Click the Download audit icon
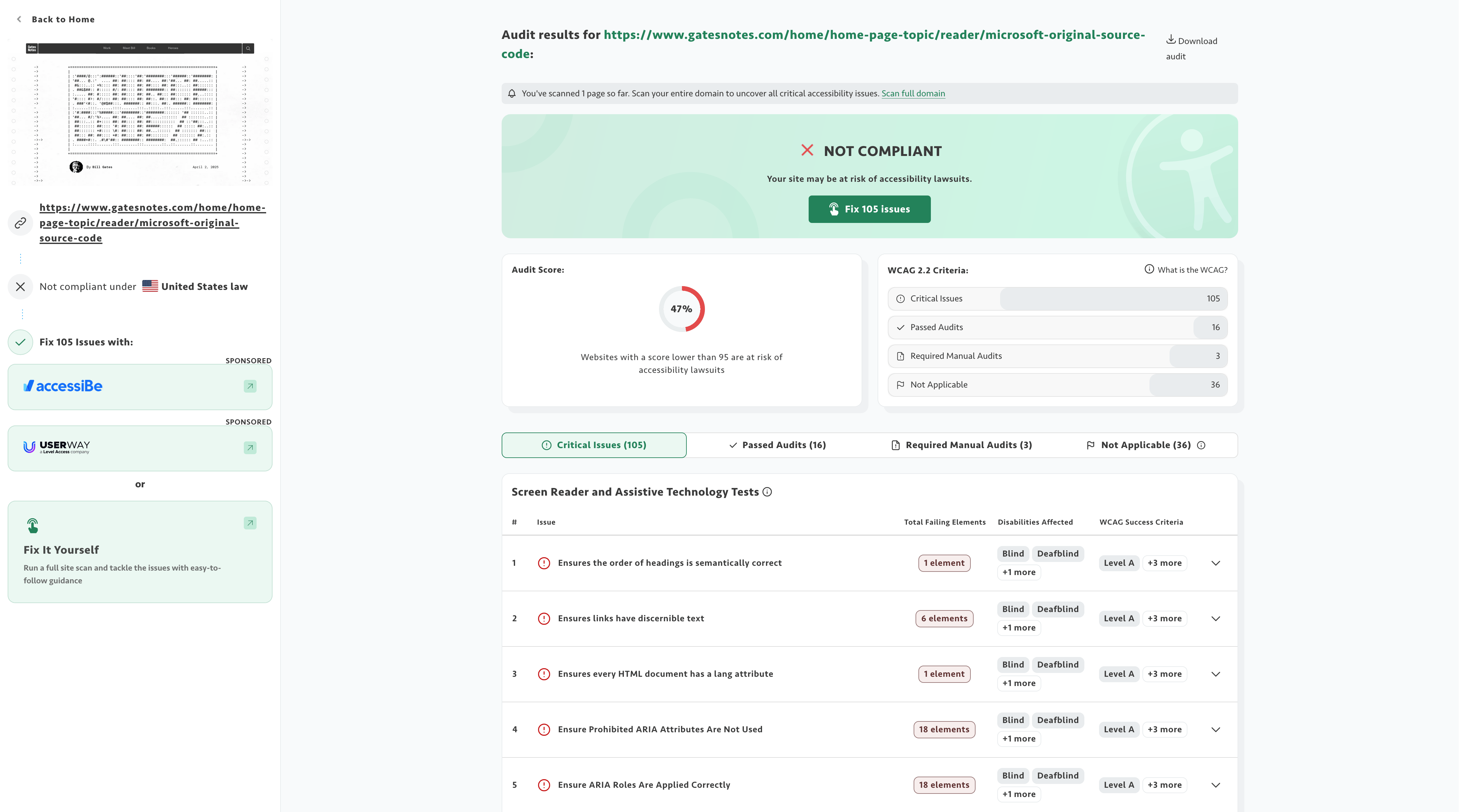 (1171, 40)
